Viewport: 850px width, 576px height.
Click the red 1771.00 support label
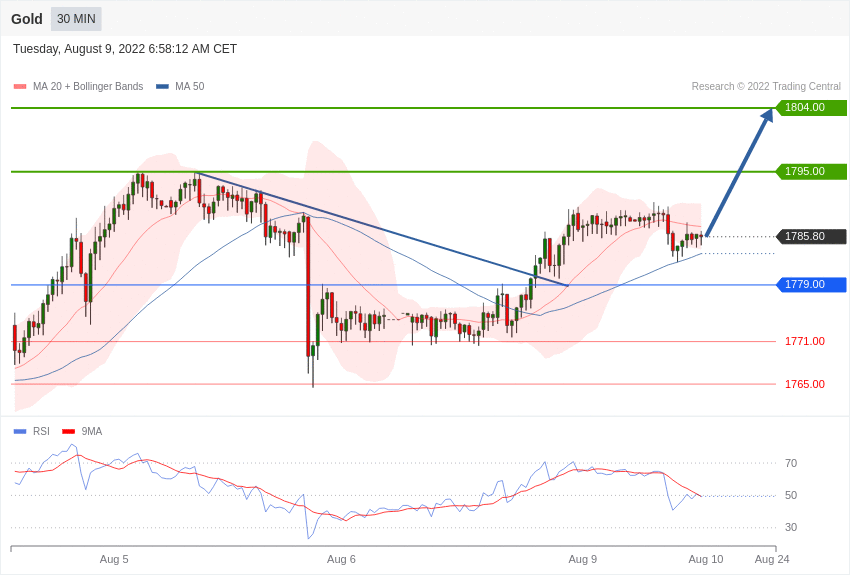pyautogui.click(x=805, y=341)
